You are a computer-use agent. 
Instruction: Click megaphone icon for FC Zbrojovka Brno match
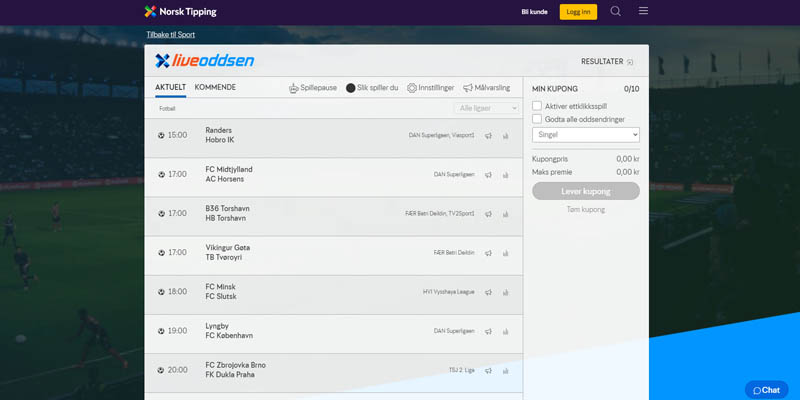pos(488,370)
